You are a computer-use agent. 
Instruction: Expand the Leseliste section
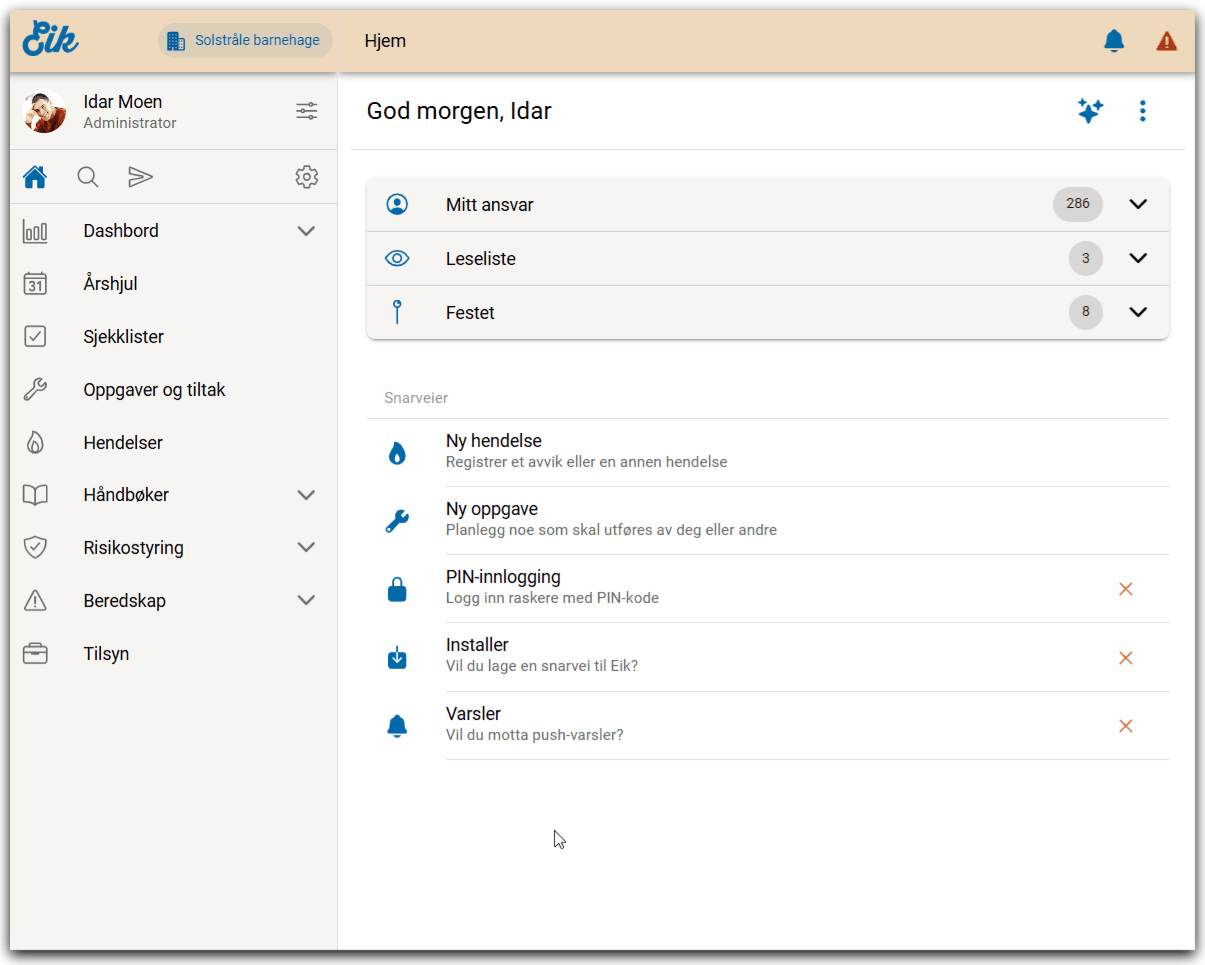[x=1137, y=258]
